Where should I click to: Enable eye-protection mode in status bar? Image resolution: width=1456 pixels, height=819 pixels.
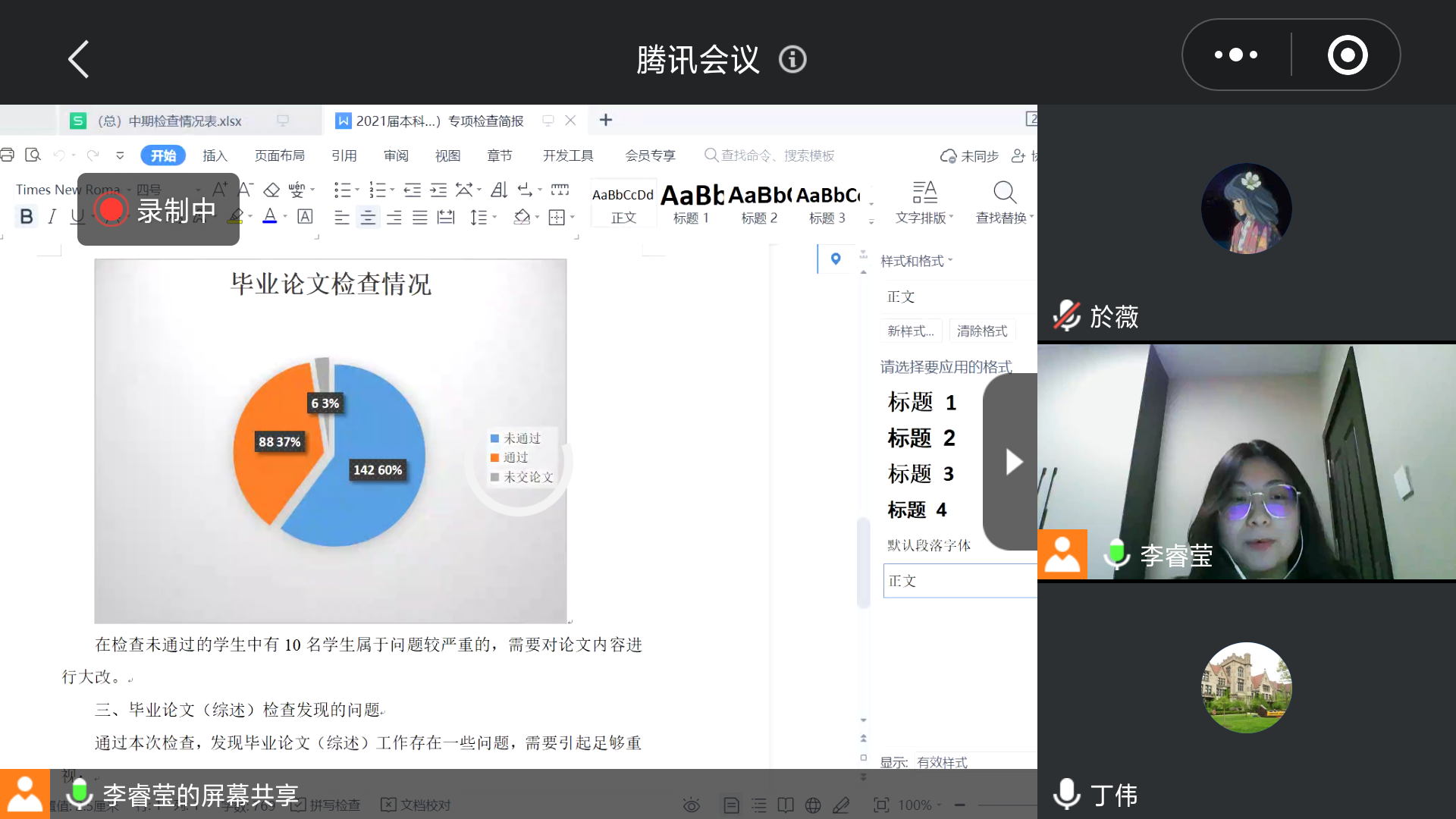point(691,805)
